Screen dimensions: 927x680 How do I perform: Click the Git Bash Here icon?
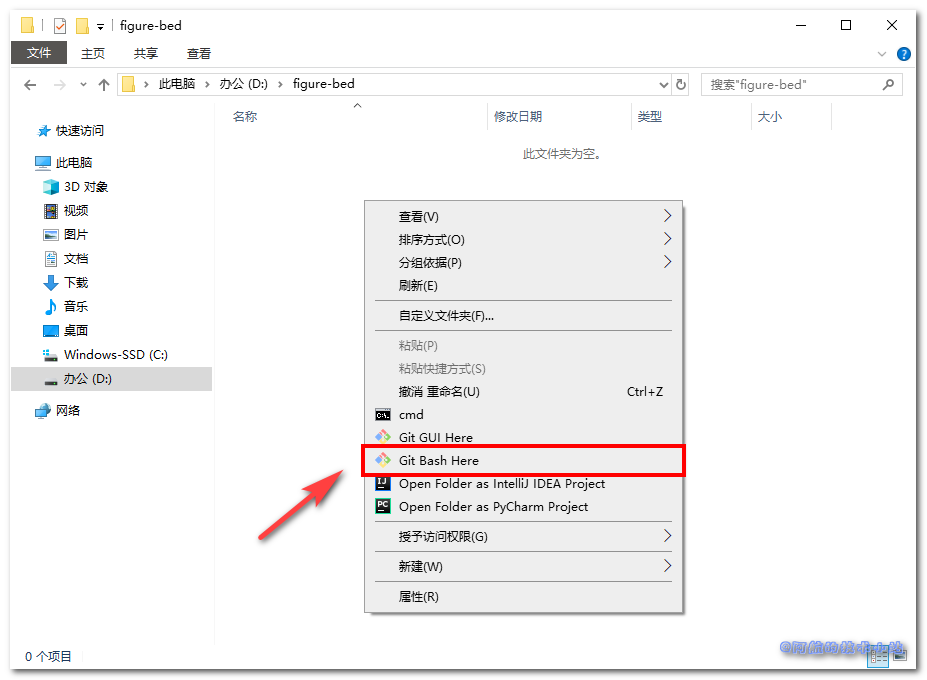click(x=382, y=461)
